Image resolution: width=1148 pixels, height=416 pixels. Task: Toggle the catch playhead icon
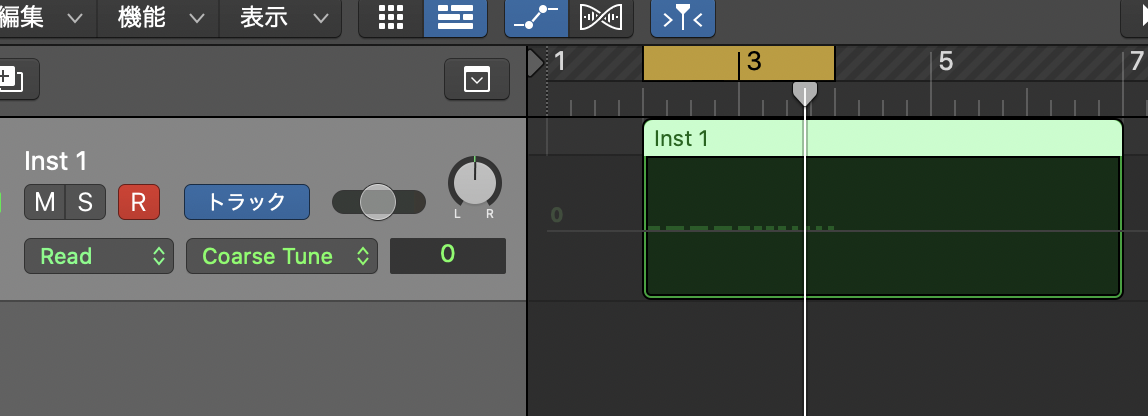pyautogui.click(x=683, y=18)
